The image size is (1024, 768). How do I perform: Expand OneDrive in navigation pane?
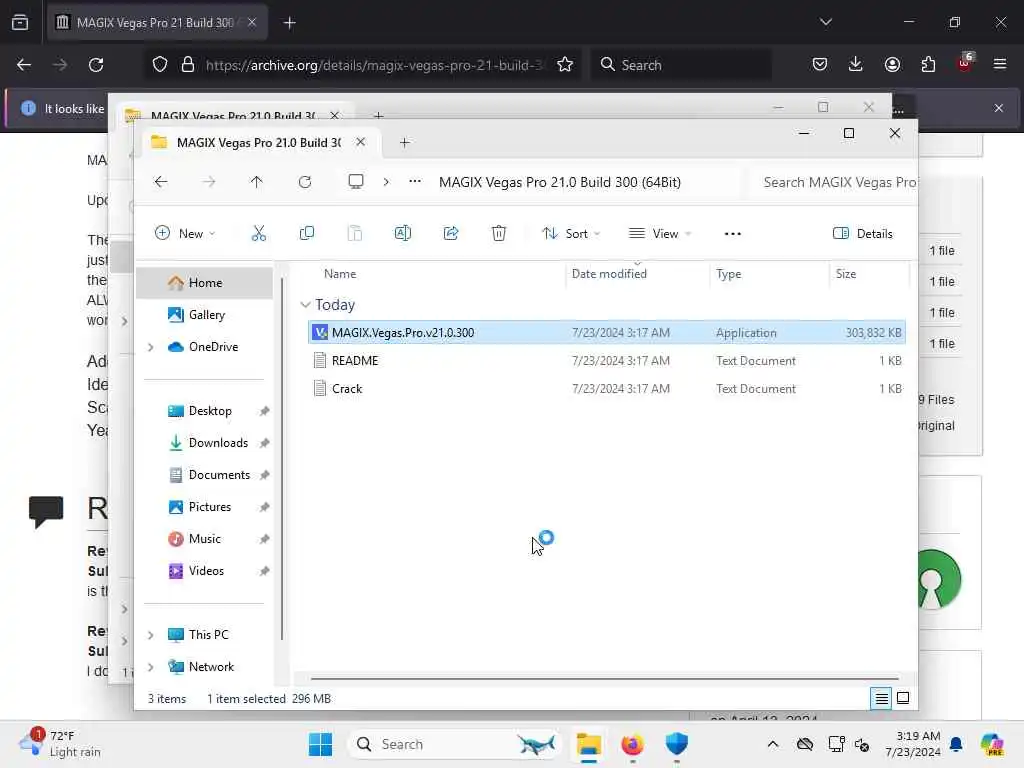pos(151,347)
